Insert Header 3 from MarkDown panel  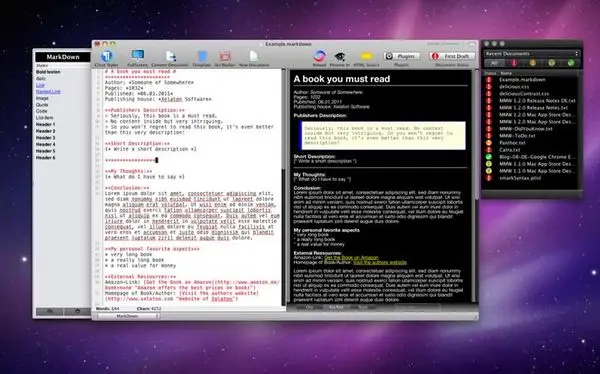click(46, 138)
